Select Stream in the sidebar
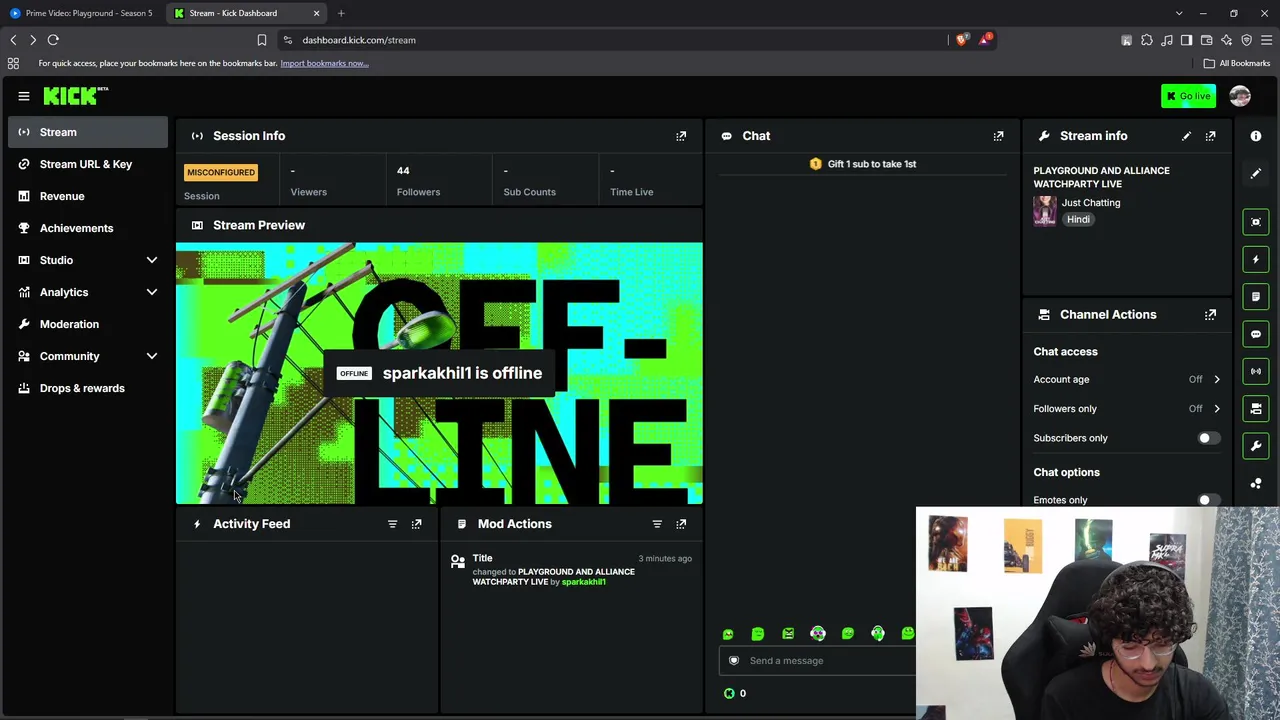 pos(88,132)
